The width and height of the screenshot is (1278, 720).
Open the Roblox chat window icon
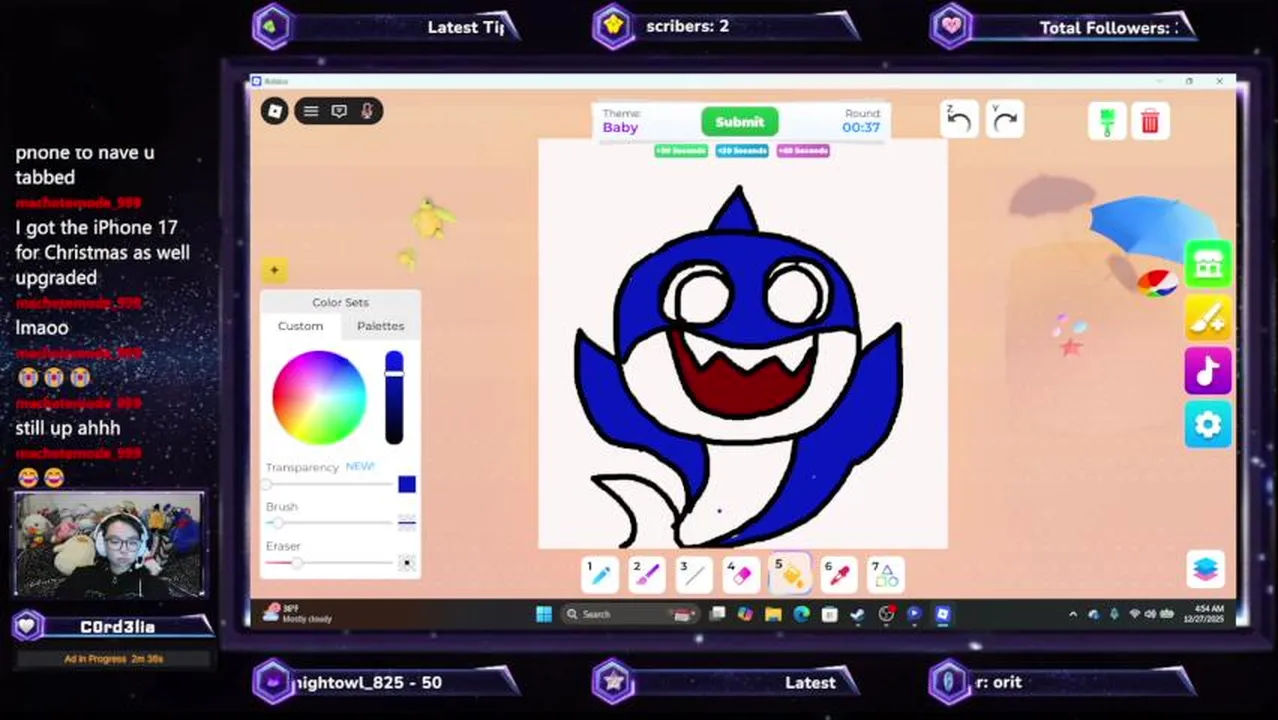coord(339,111)
